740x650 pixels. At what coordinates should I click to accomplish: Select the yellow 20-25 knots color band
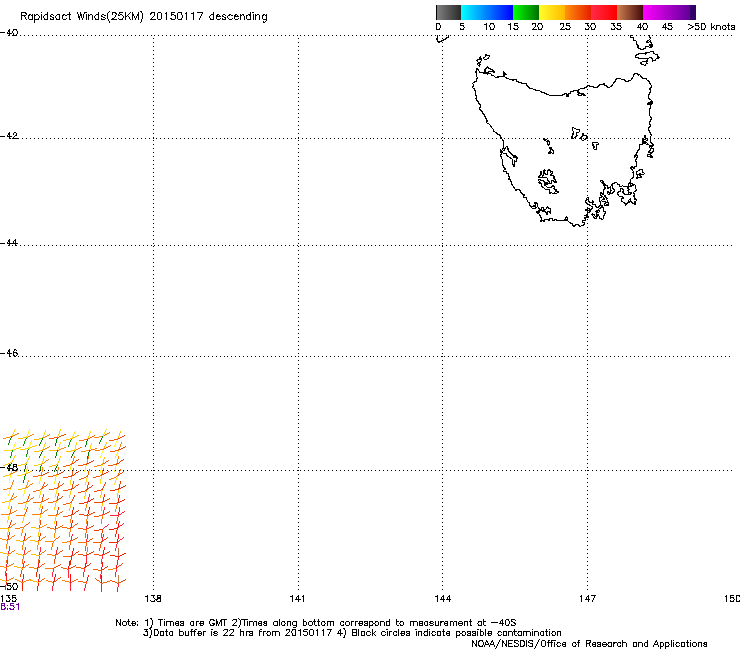click(552, 12)
